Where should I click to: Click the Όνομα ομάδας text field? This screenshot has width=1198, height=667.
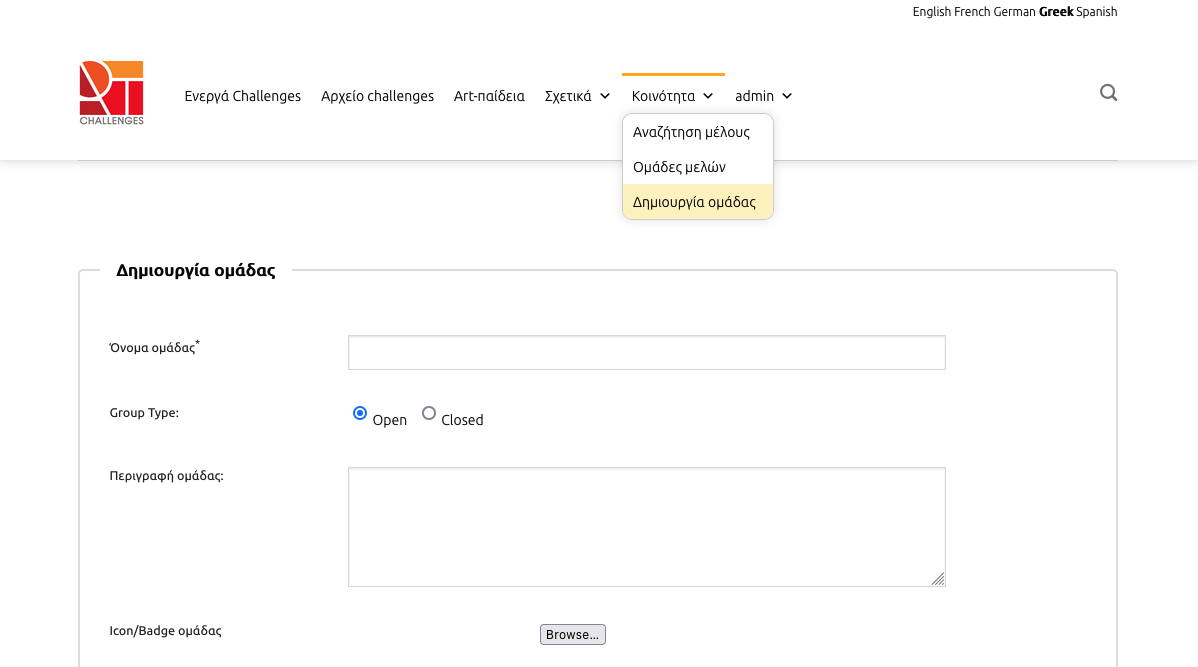[x=646, y=352]
